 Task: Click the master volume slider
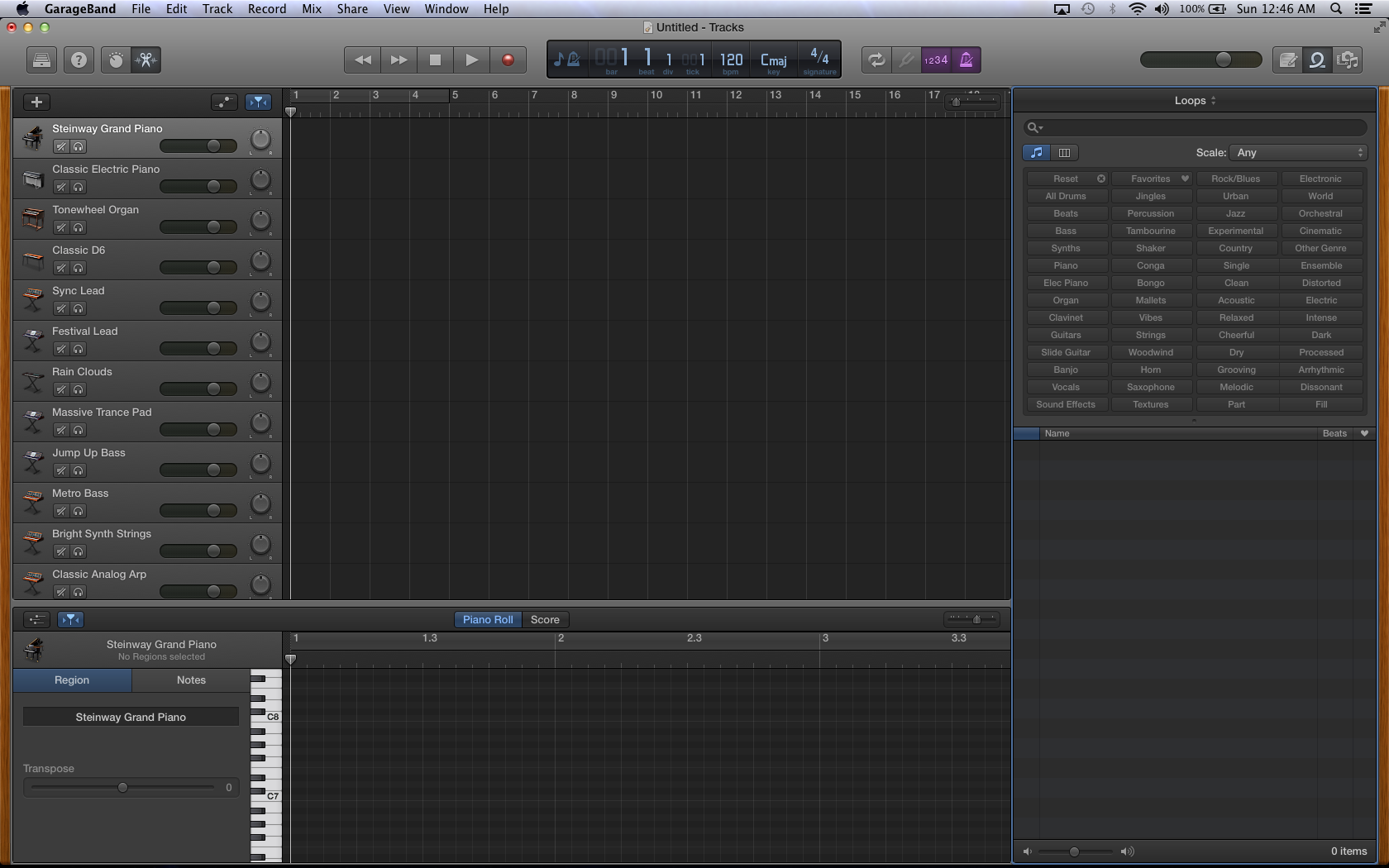(x=1200, y=60)
